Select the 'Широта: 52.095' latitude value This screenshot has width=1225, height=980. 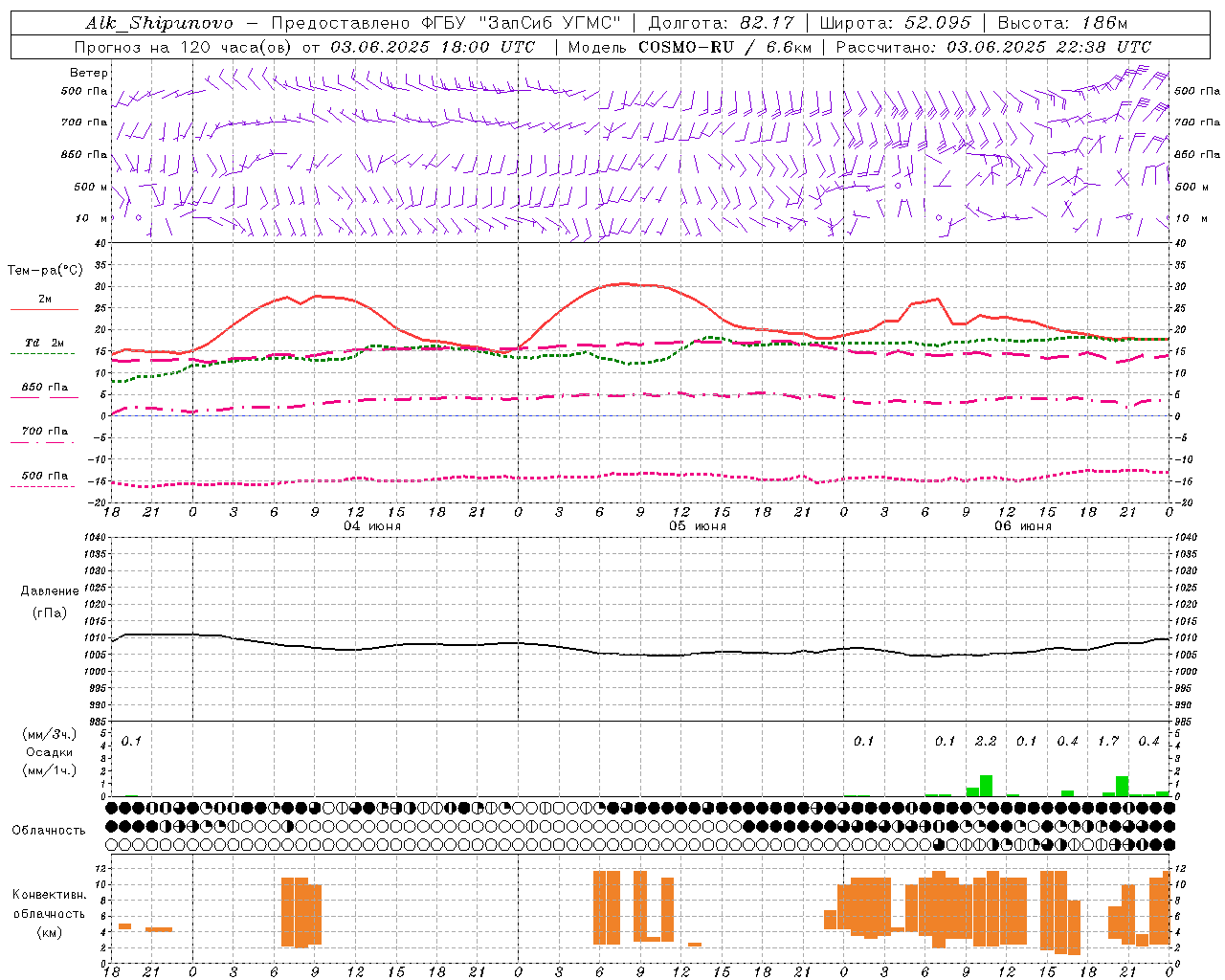[x=895, y=23]
